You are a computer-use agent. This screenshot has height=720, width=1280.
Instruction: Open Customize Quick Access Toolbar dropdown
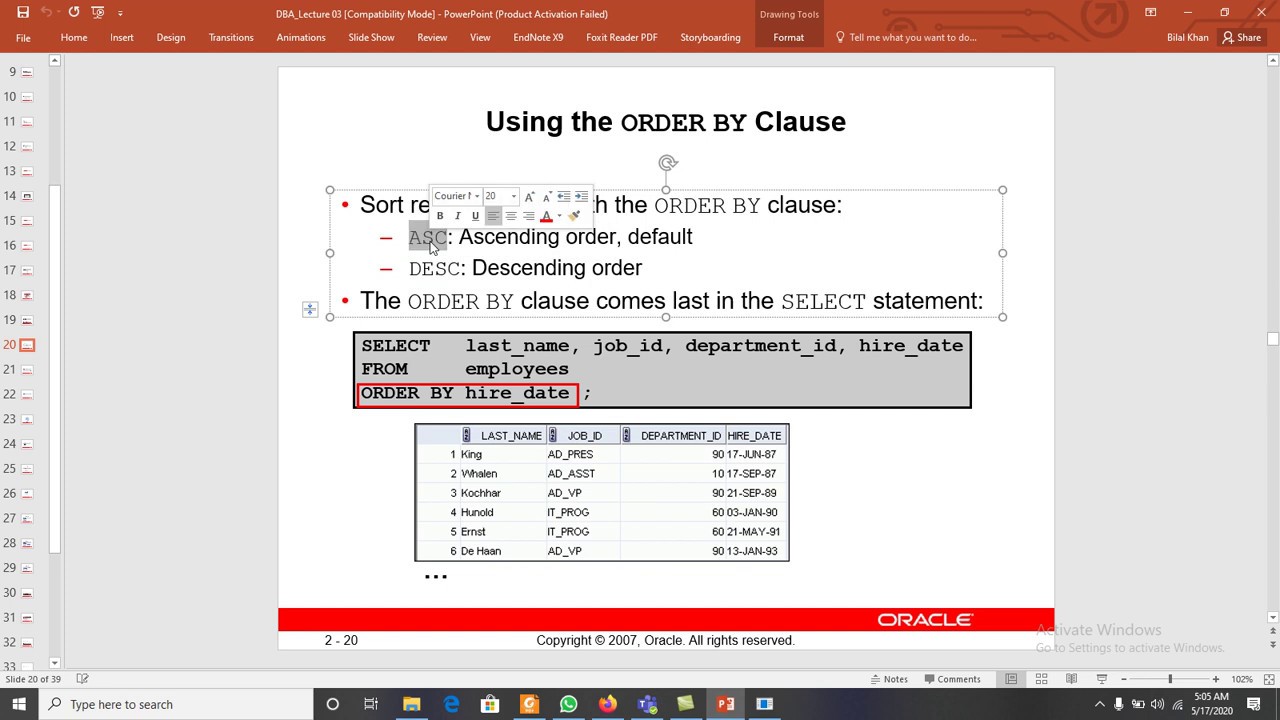click(120, 13)
